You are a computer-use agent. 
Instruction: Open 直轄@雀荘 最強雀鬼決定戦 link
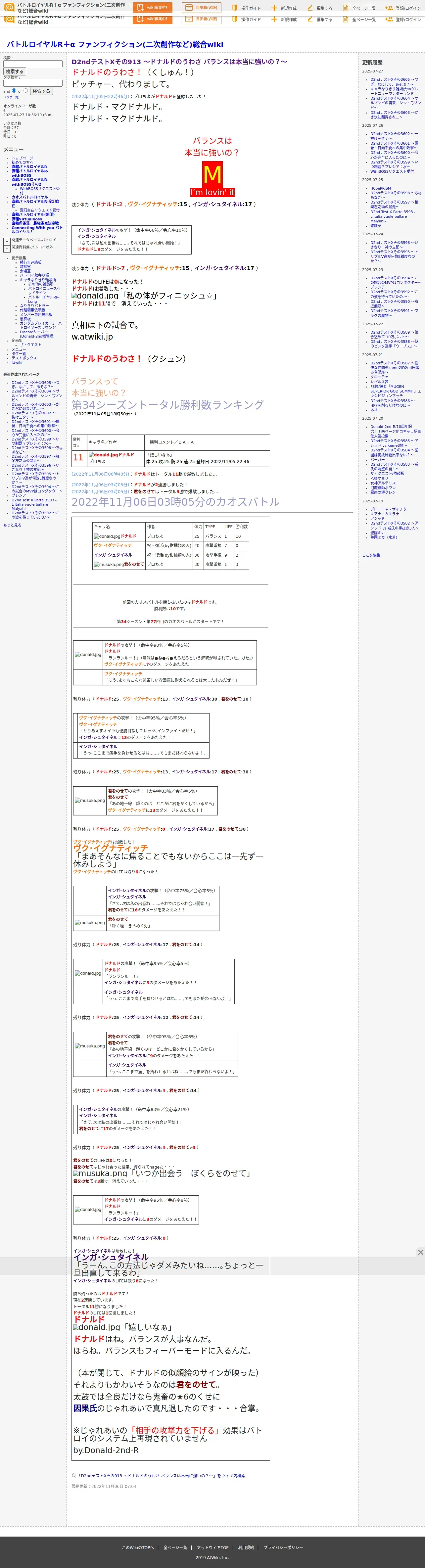(x=35, y=223)
